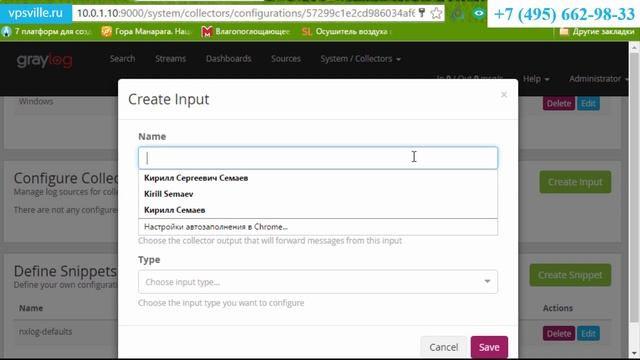Select the 'nxlog-defaults' snippet name

click(45, 331)
